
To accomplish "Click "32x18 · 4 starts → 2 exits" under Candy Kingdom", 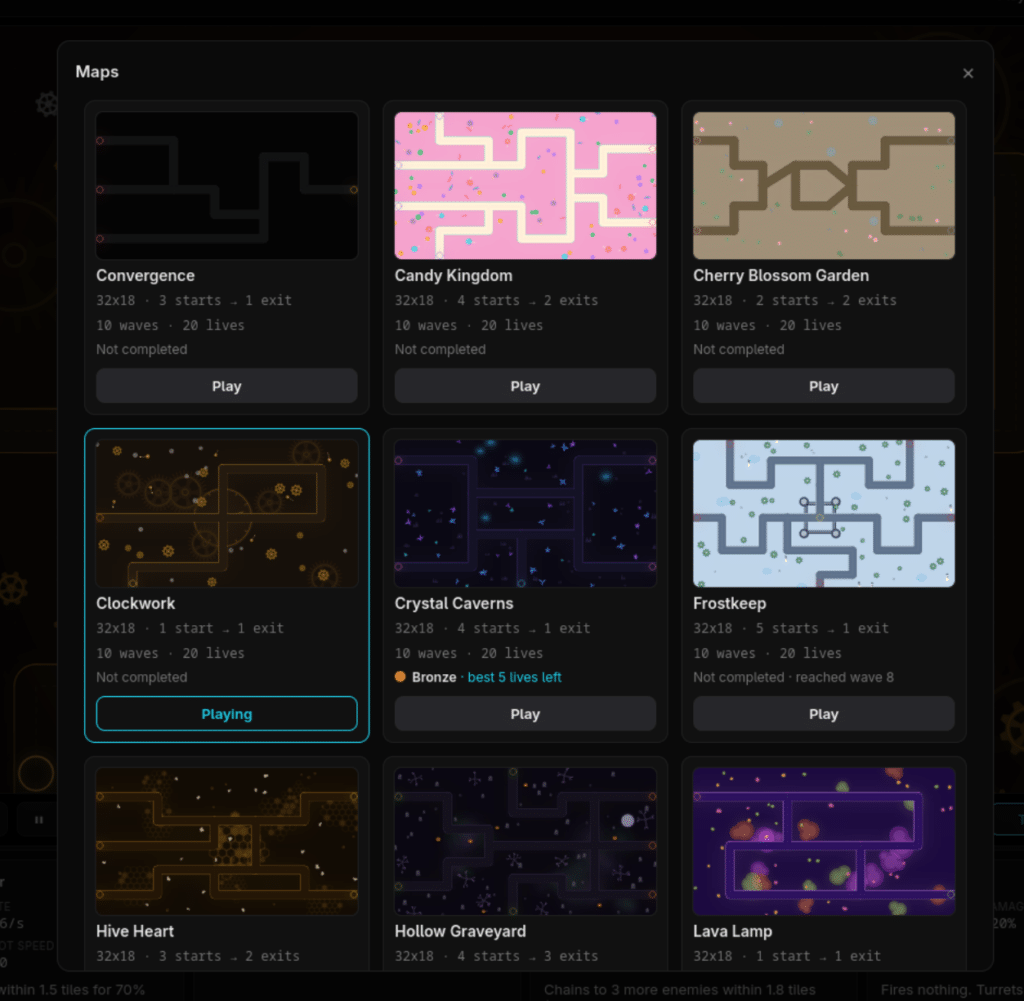I will click(496, 300).
